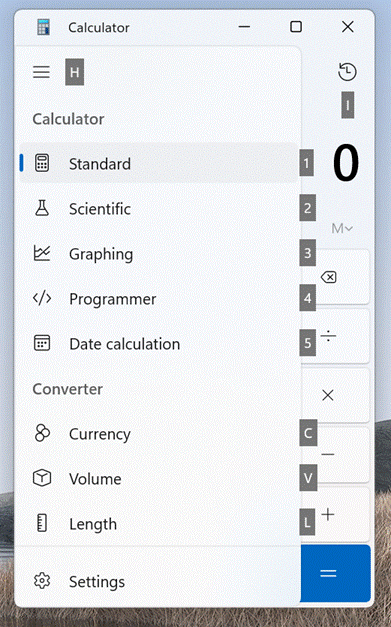Expand the memory M dropdown
This screenshot has width=391, height=627.
pos(342,228)
